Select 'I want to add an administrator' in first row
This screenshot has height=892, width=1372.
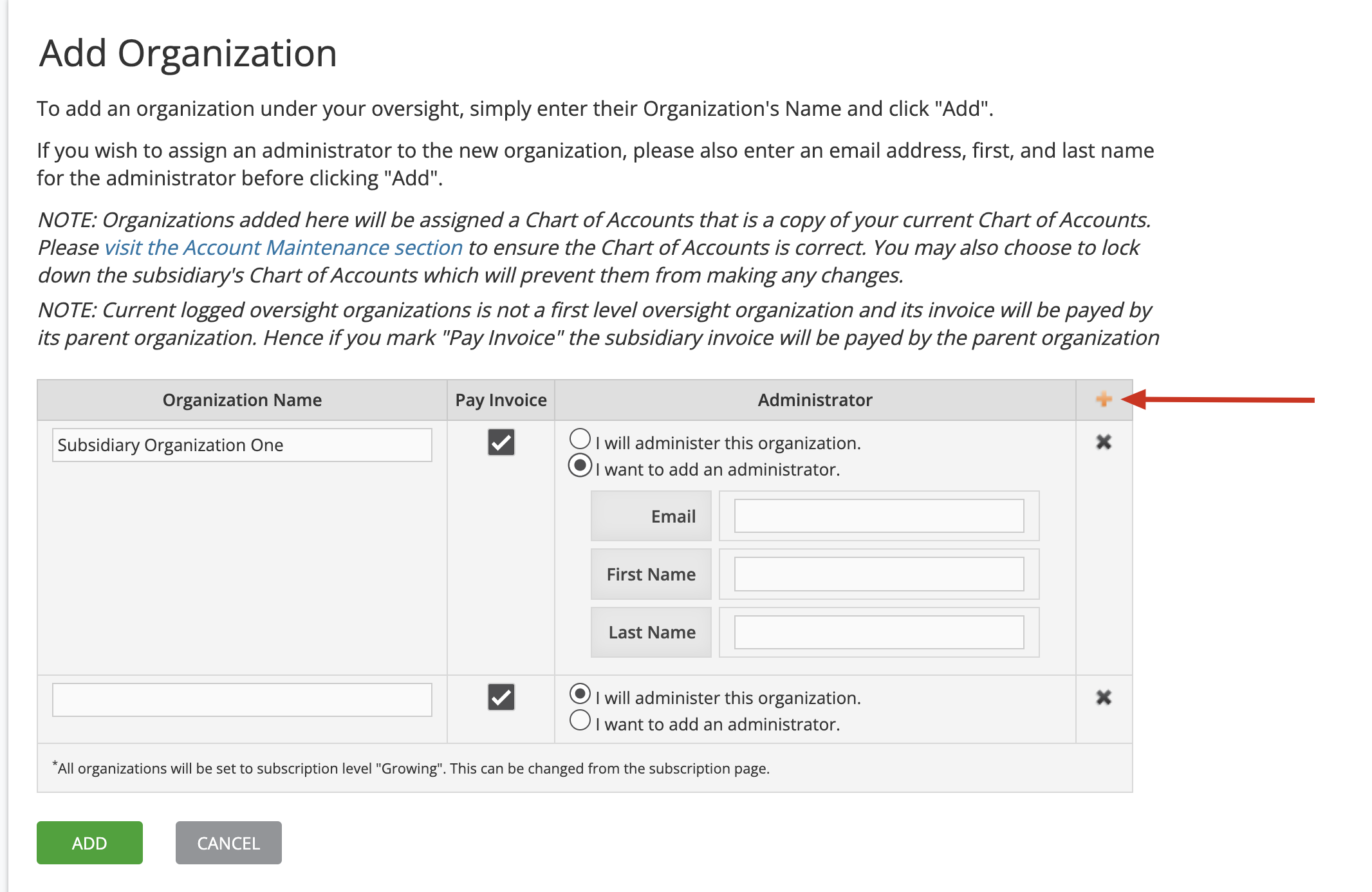point(580,465)
